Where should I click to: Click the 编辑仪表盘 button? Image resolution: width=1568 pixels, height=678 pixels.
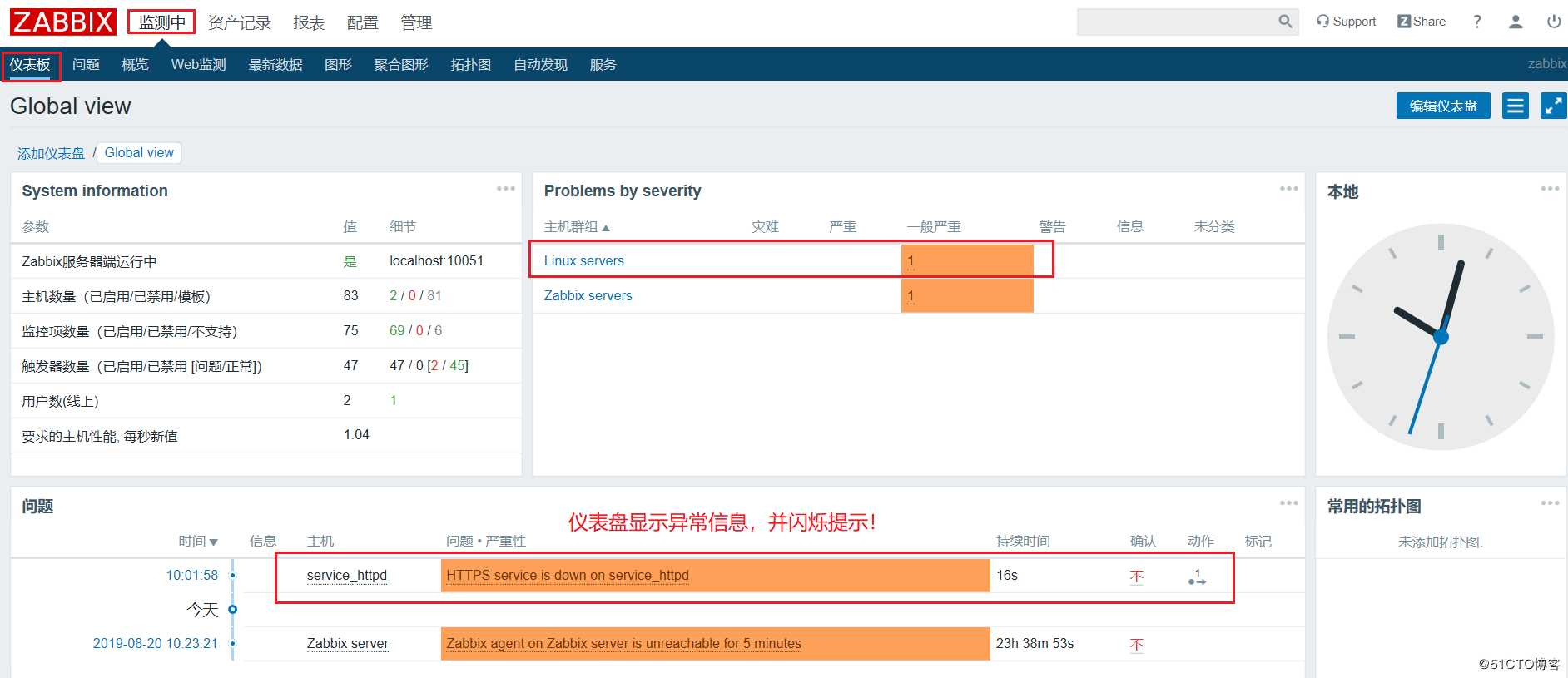pyautogui.click(x=1443, y=106)
